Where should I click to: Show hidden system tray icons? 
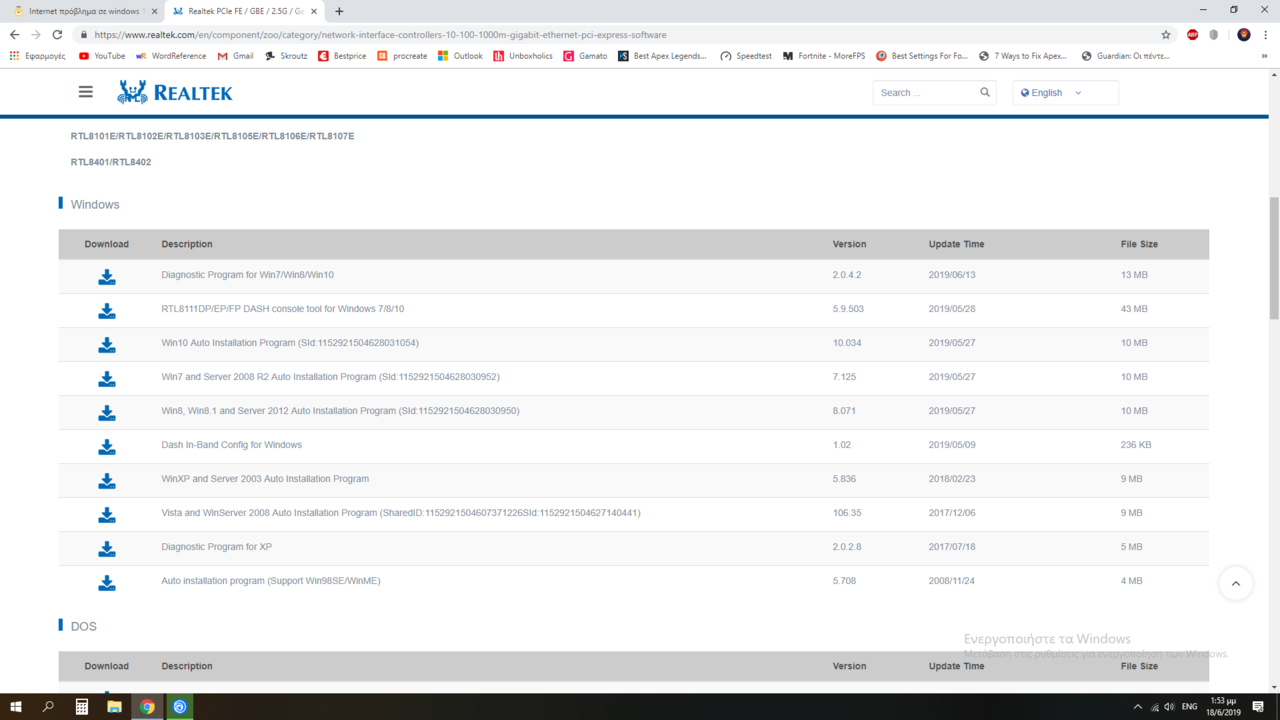pos(1137,707)
